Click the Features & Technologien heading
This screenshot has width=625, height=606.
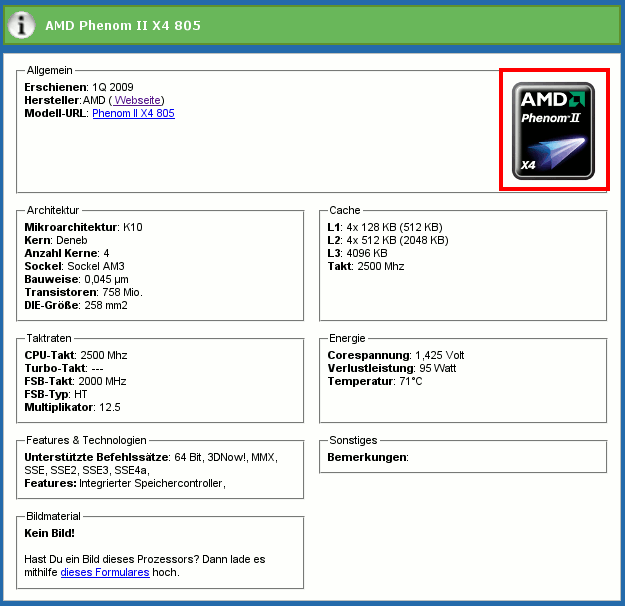coord(87,440)
